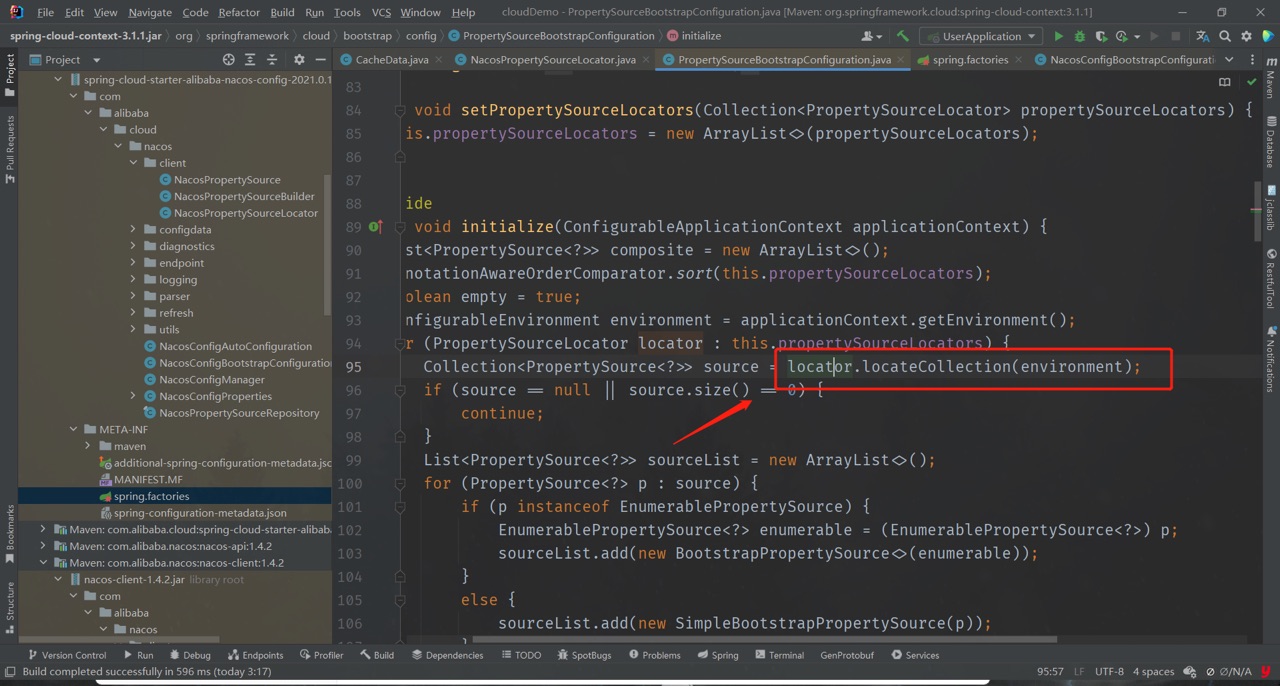This screenshot has height=686, width=1280.
Task: Switch to the spring.factories editor tab
Action: 969,60
